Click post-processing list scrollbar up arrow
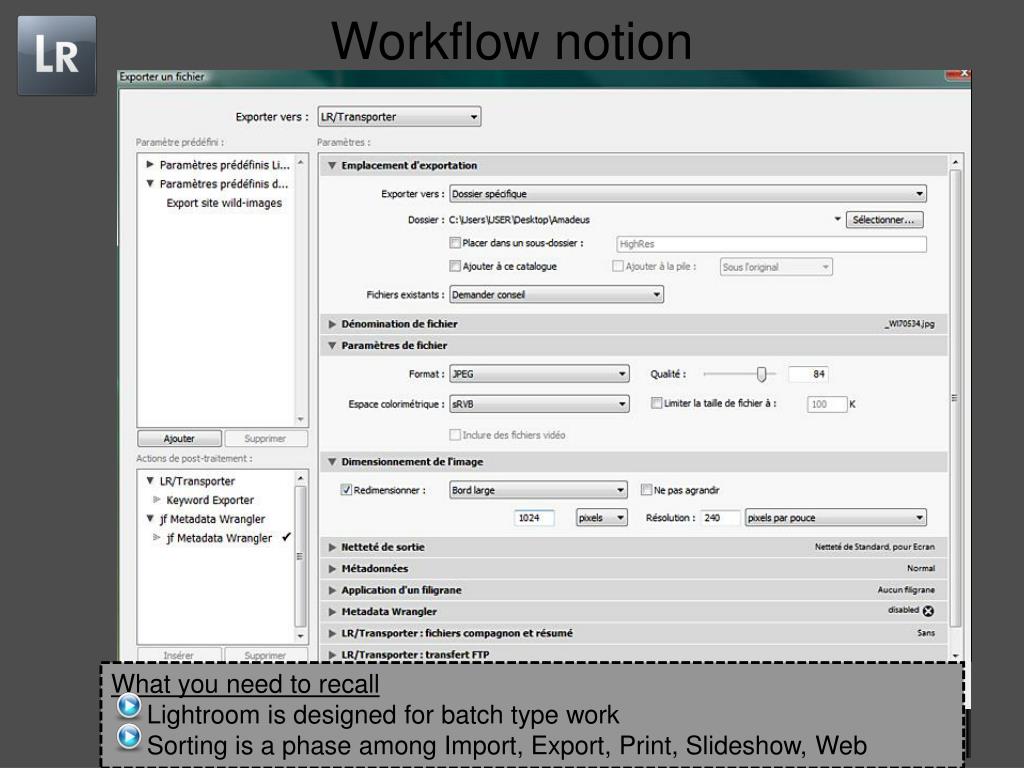Screen dimensions: 1024x768 click(x=300, y=479)
